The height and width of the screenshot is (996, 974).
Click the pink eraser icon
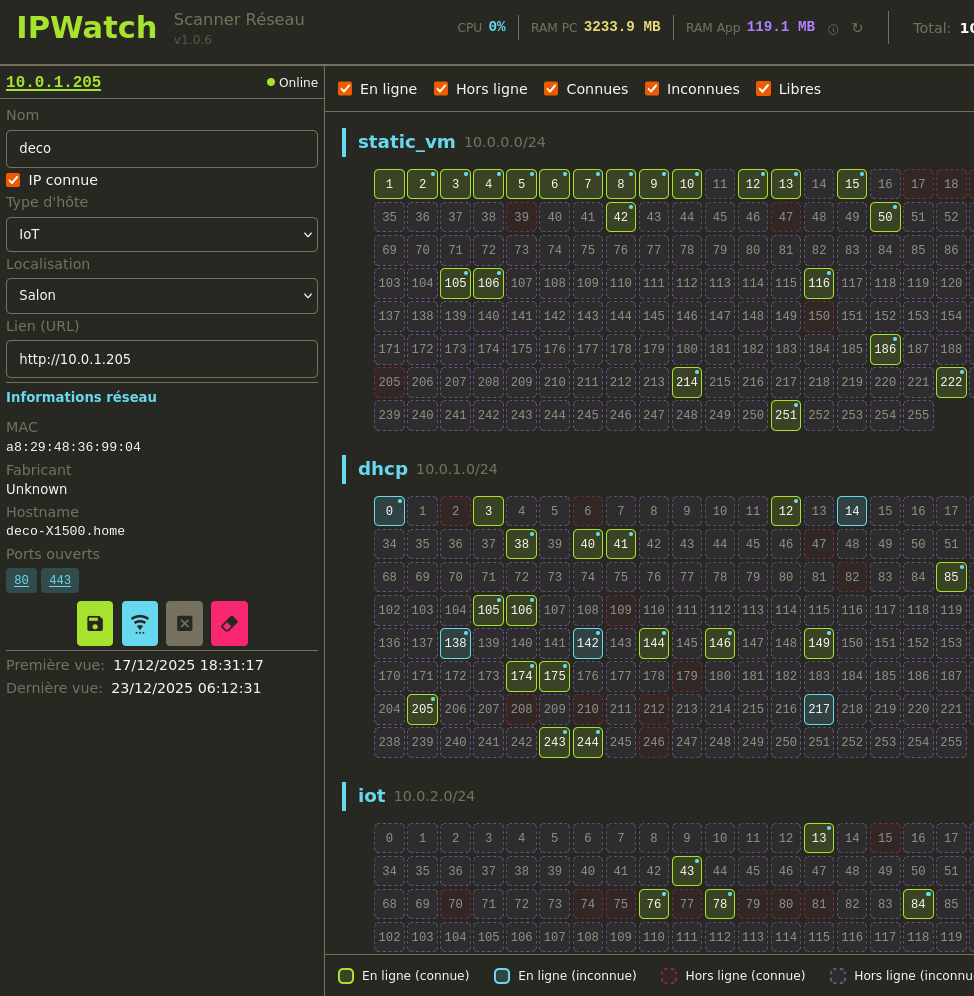pyautogui.click(x=229, y=623)
